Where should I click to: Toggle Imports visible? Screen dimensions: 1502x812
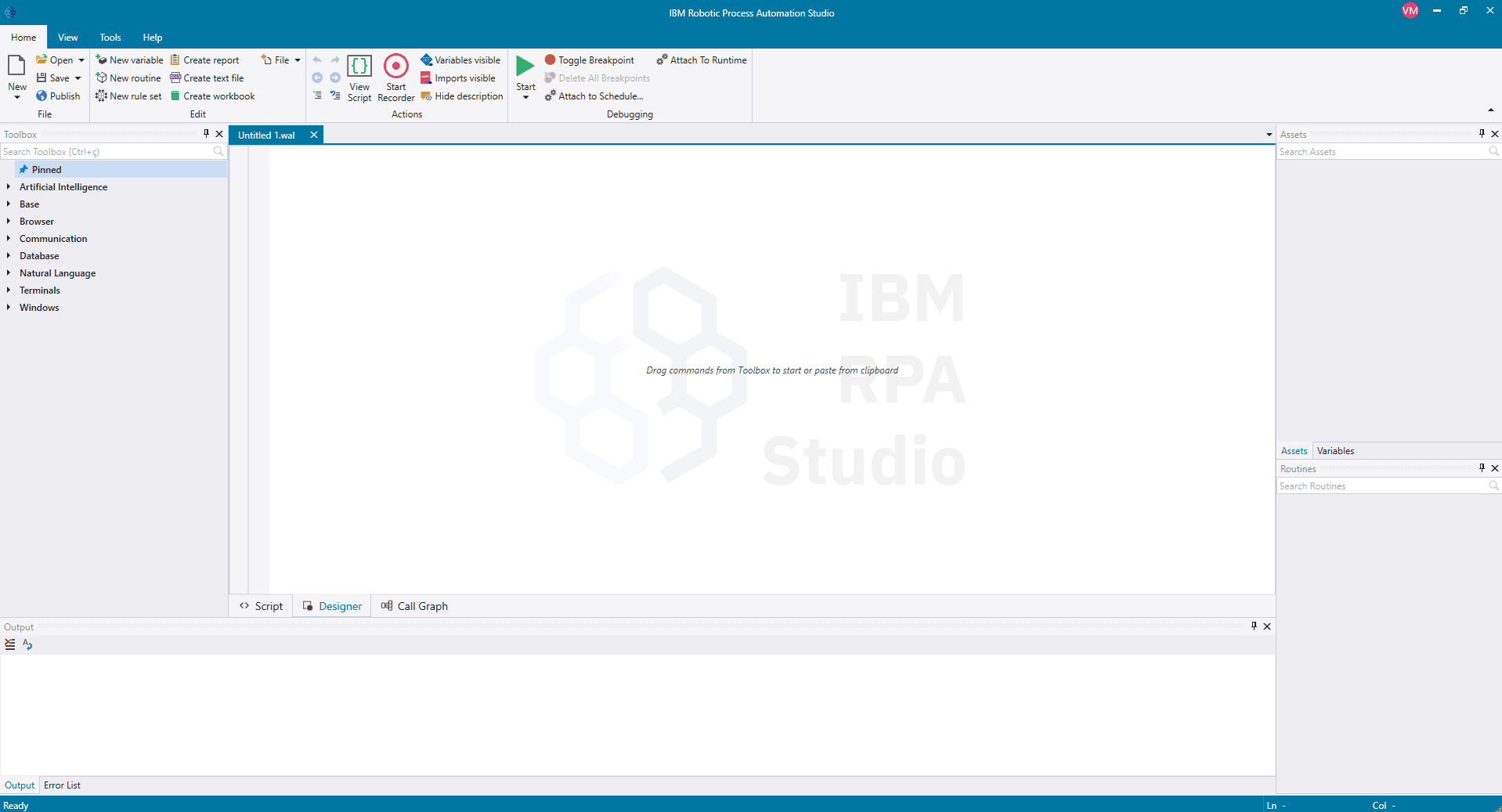pyautogui.click(x=458, y=78)
